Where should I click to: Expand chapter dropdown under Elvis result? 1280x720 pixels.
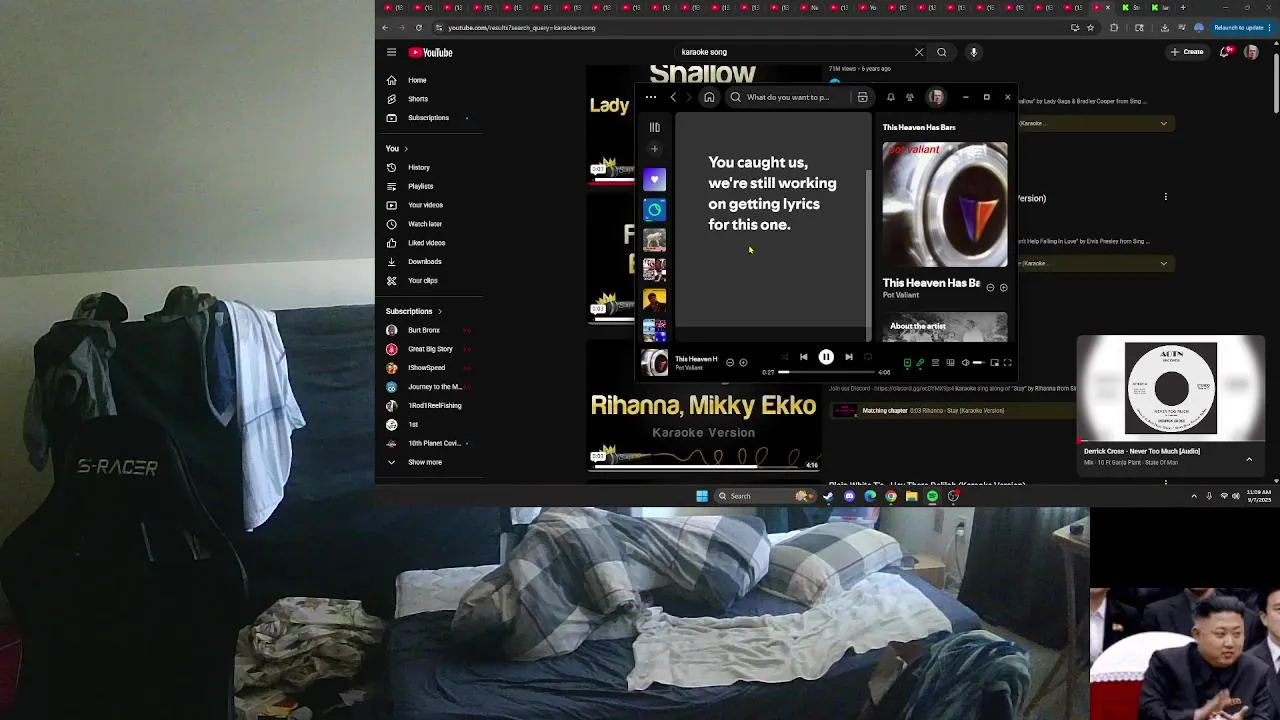coord(1163,263)
